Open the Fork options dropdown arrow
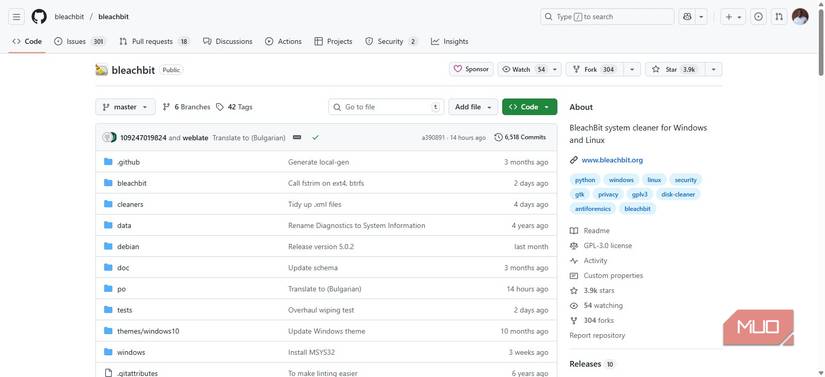 [632, 69]
